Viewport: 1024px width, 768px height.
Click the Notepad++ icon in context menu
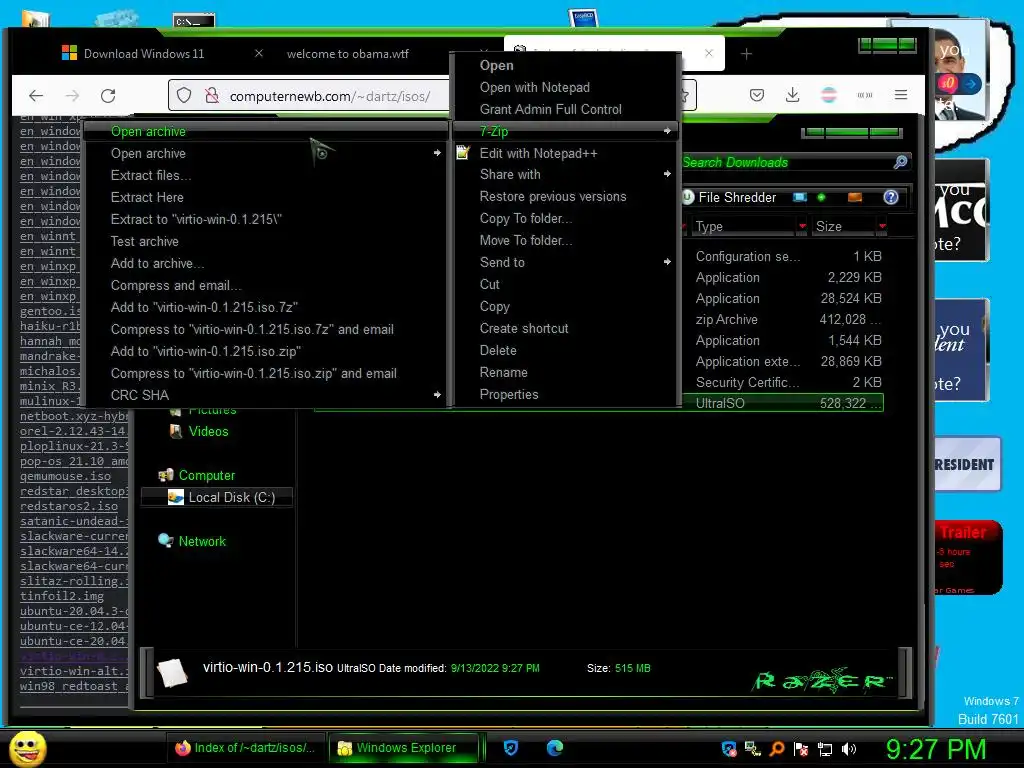coord(463,153)
